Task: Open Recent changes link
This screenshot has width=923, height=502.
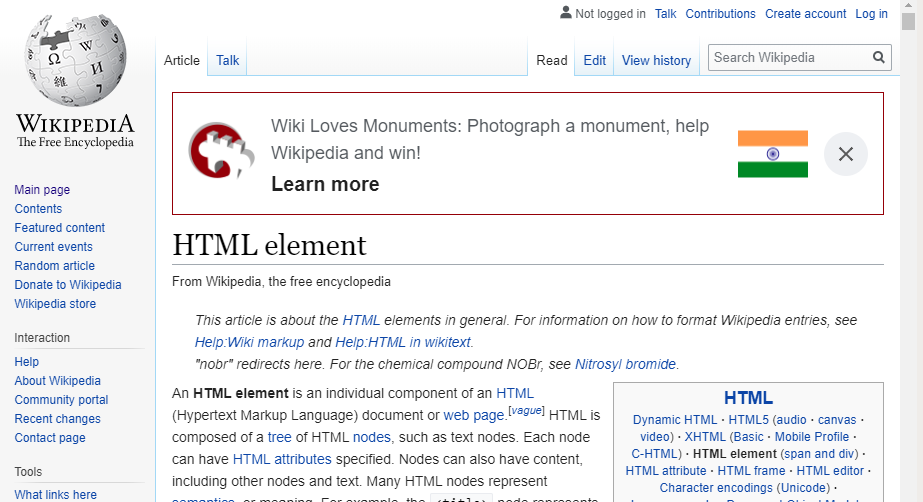Action: tap(57, 418)
